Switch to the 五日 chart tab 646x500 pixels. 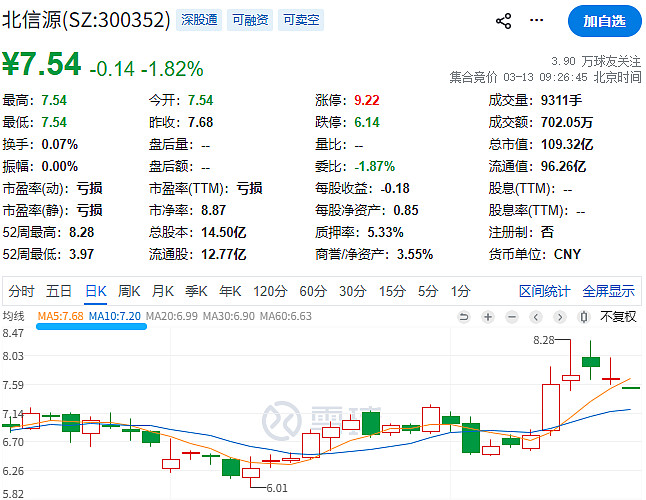[59, 291]
